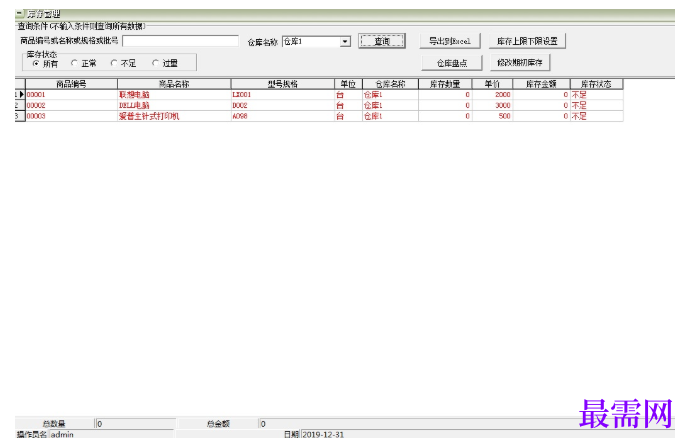Click the 查询 button

click(382, 41)
